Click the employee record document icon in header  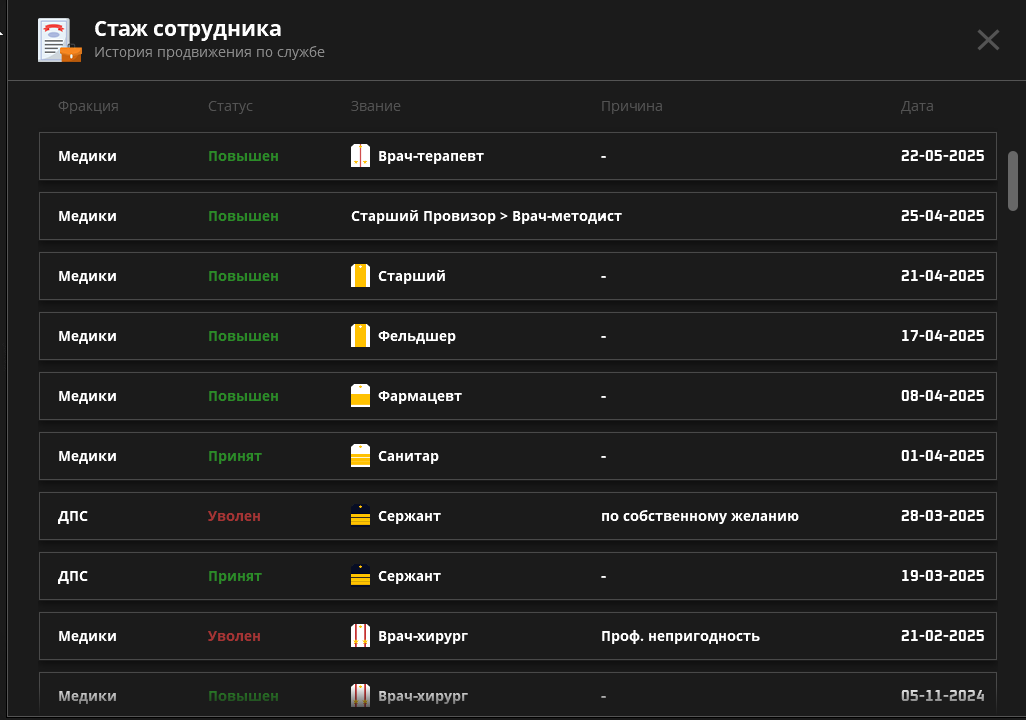59,40
